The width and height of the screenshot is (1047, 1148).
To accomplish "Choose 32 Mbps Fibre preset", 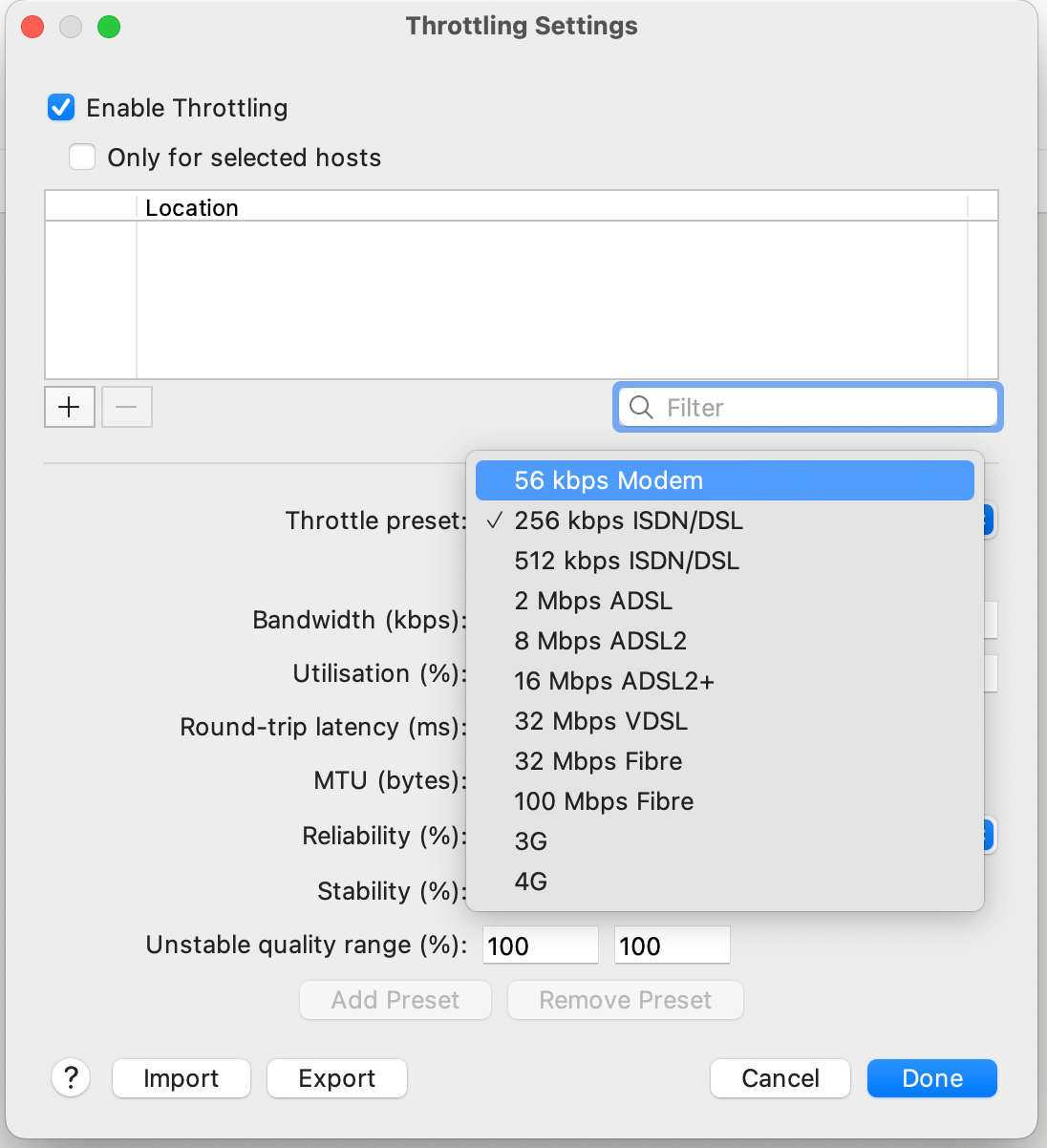I will point(597,761).
